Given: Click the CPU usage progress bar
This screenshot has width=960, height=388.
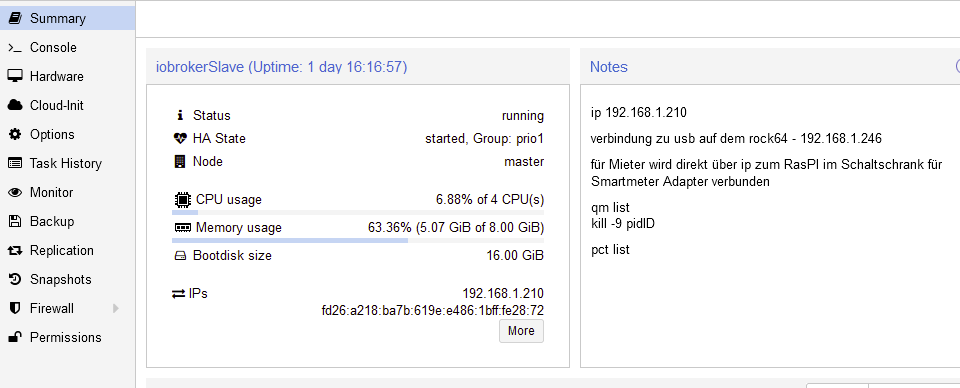Looking at the screenshot, I should pyautogui.click(x=358, y=212).
